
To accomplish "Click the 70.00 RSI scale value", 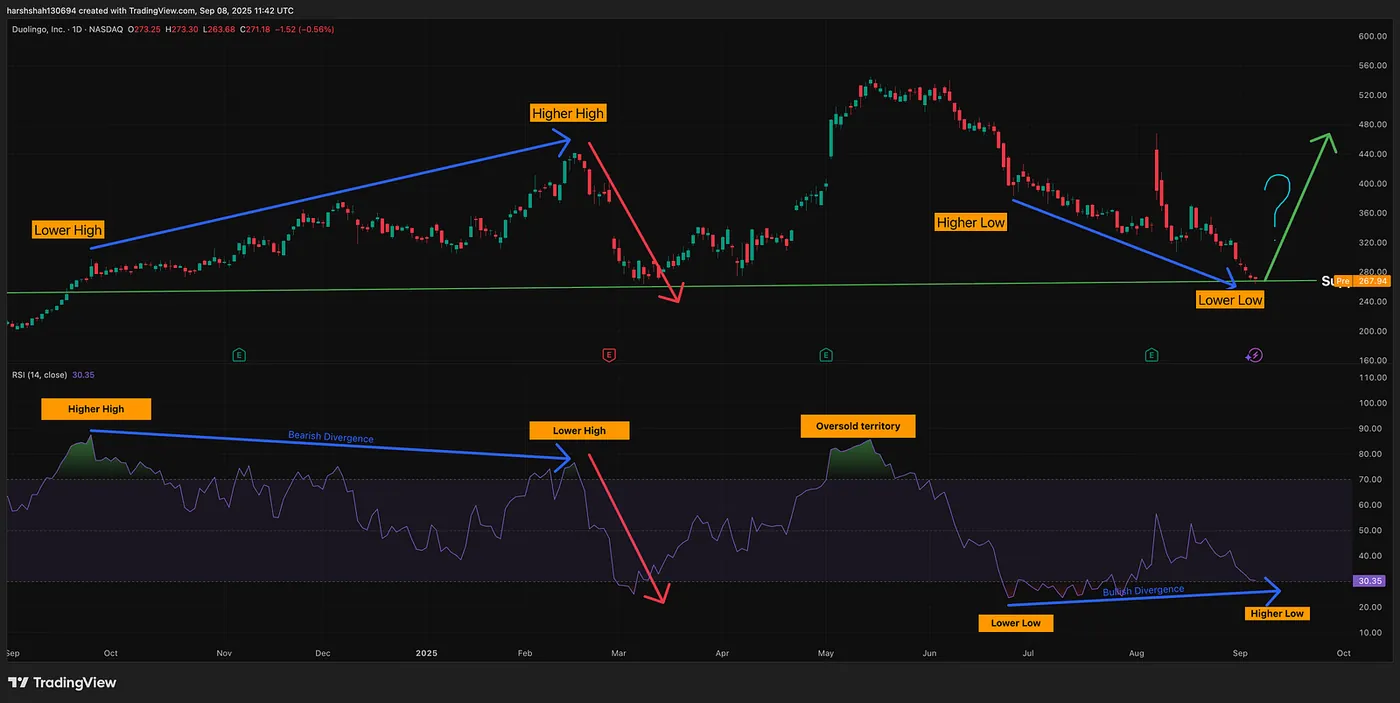I will [1371, 480].
